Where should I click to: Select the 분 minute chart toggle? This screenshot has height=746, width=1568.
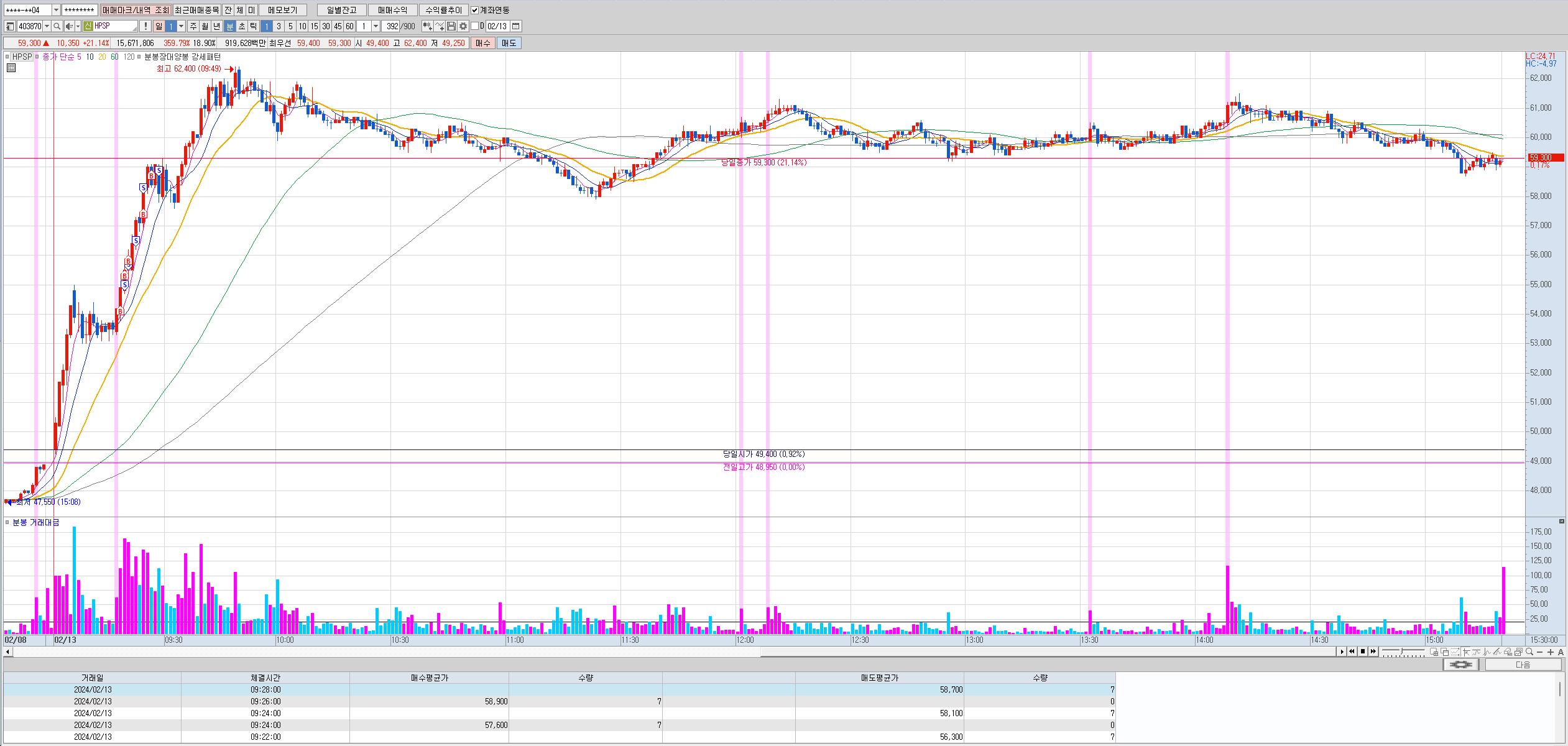point(229,26)
